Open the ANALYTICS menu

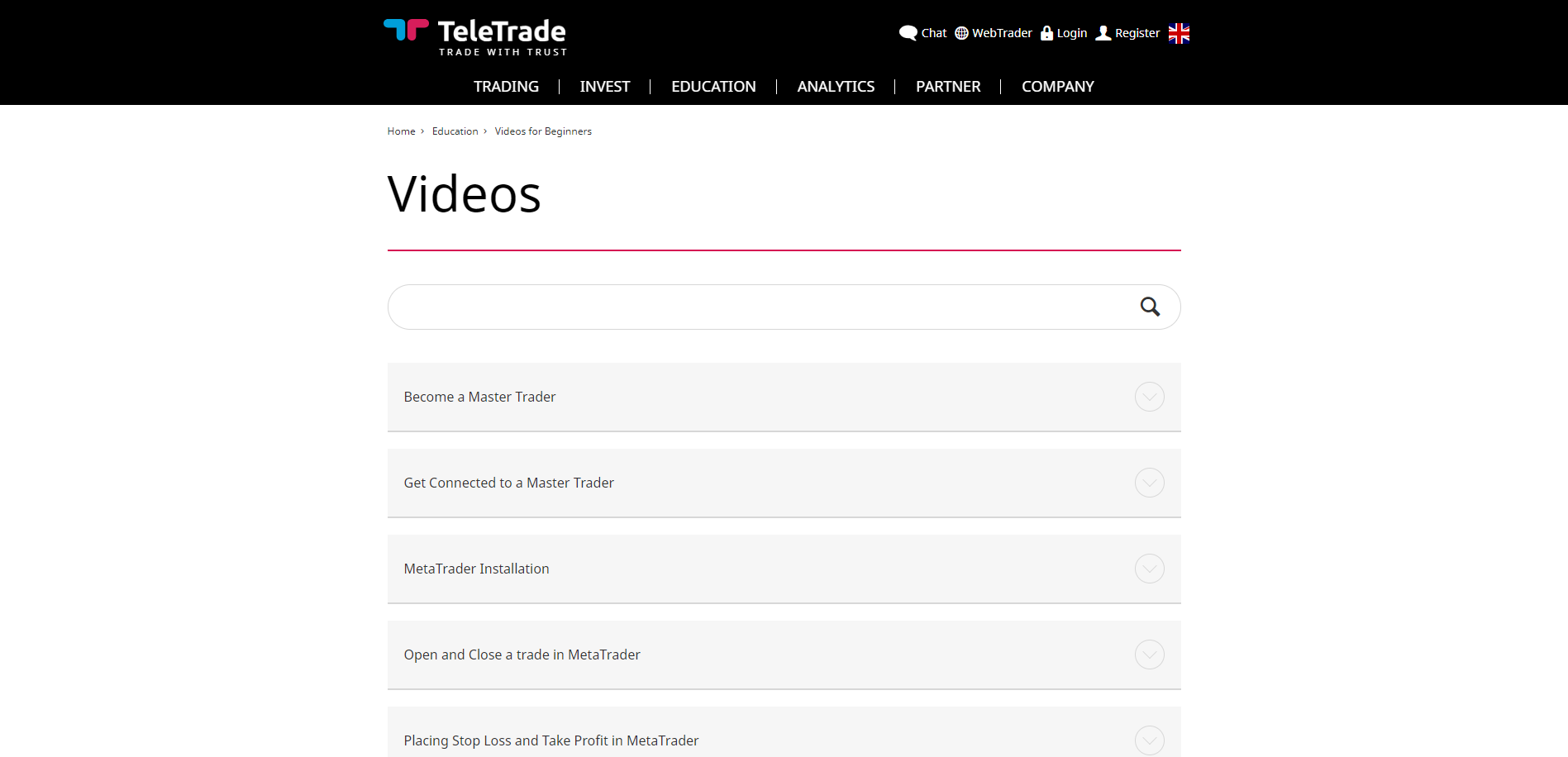(835, 86)
